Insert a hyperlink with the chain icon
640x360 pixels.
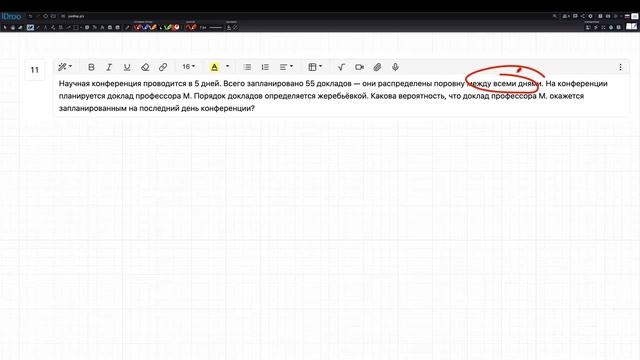coord(163,67)
